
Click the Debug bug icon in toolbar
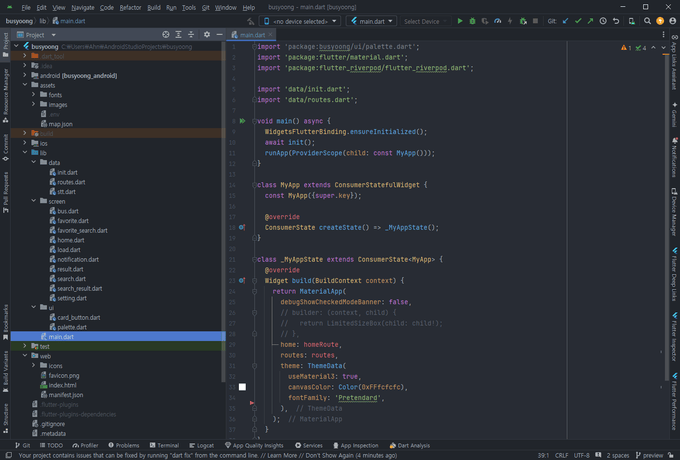[x=472, y=21]
